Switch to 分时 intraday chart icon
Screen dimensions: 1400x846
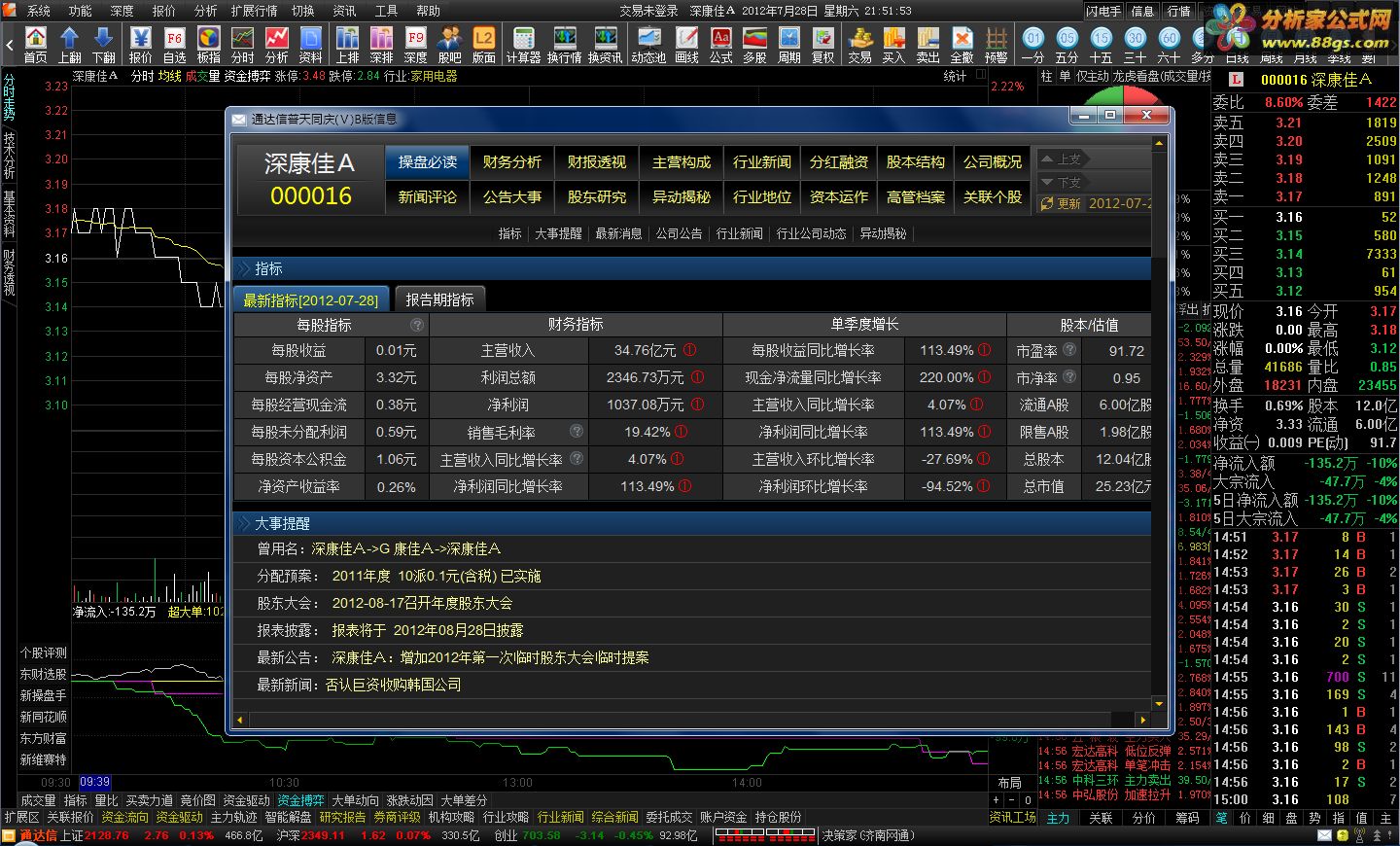pyautogui.click(x=243, y=44)
